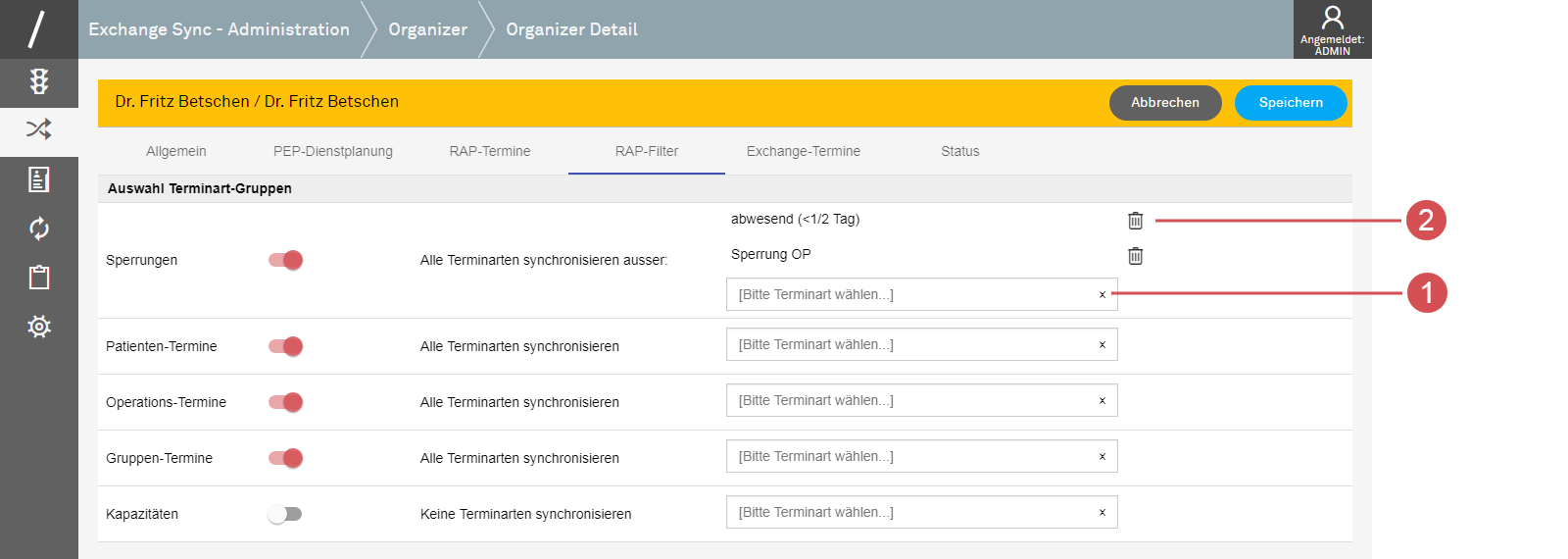Select the RAP-Filter tab

[x=647, y=151]
